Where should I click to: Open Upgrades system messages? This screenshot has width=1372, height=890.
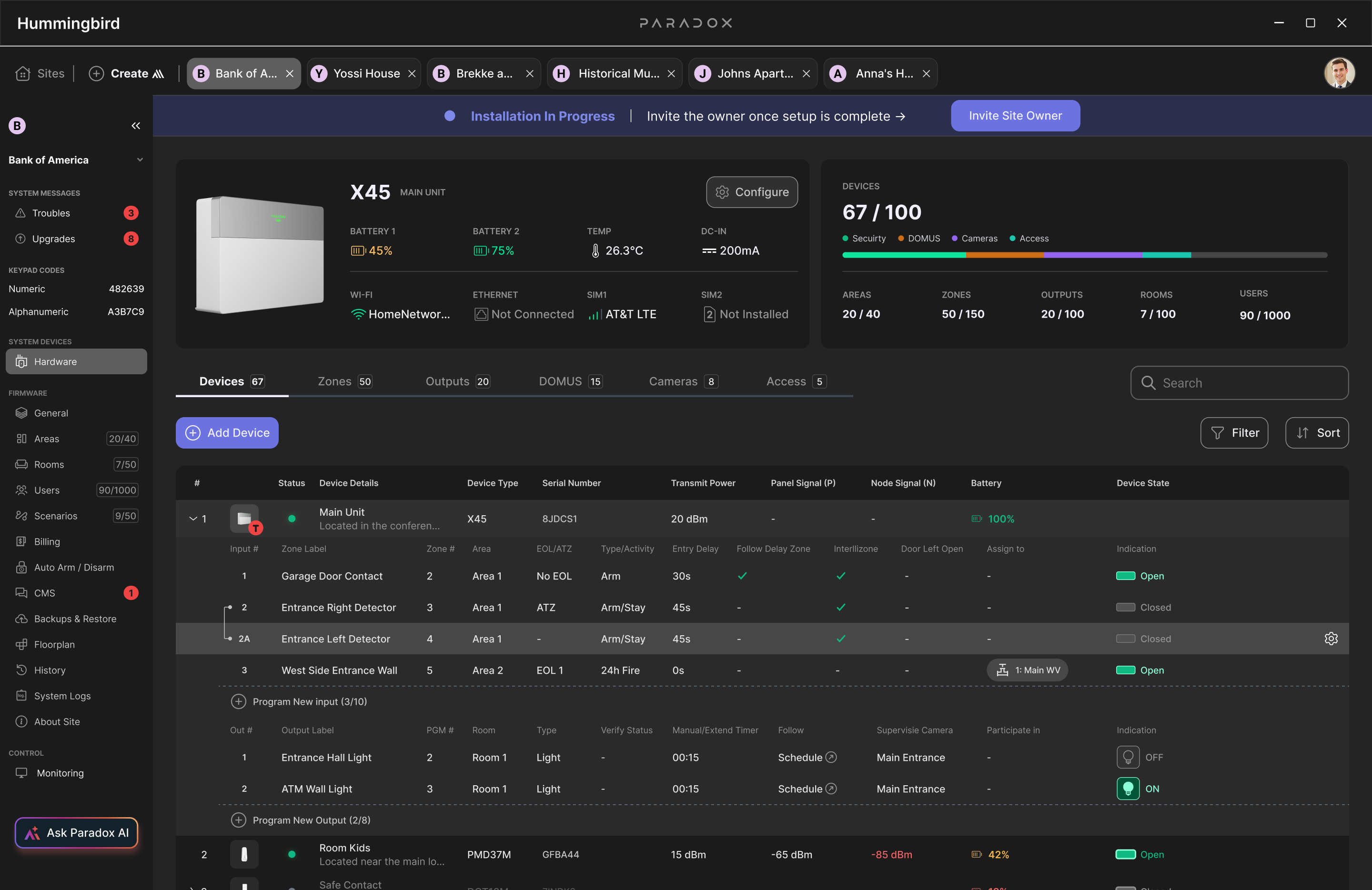pos(76,239)
